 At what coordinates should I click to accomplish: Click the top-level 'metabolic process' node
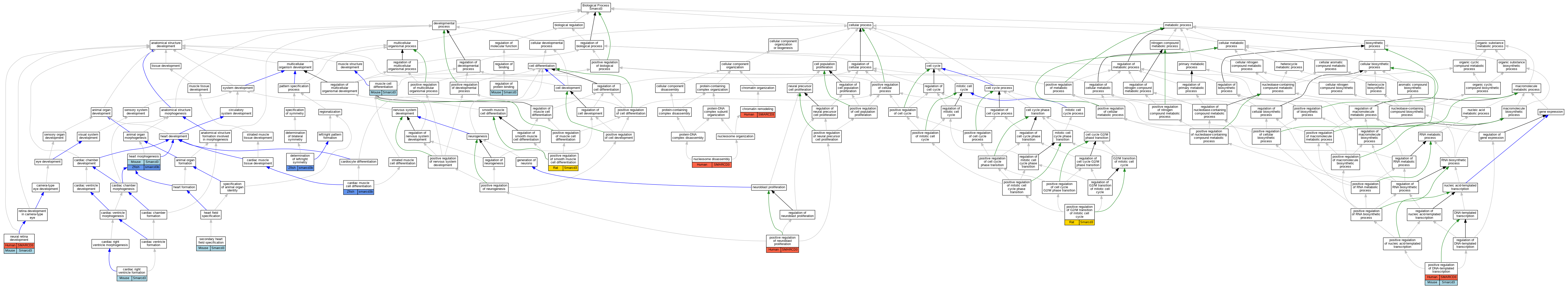point(1178,25)
